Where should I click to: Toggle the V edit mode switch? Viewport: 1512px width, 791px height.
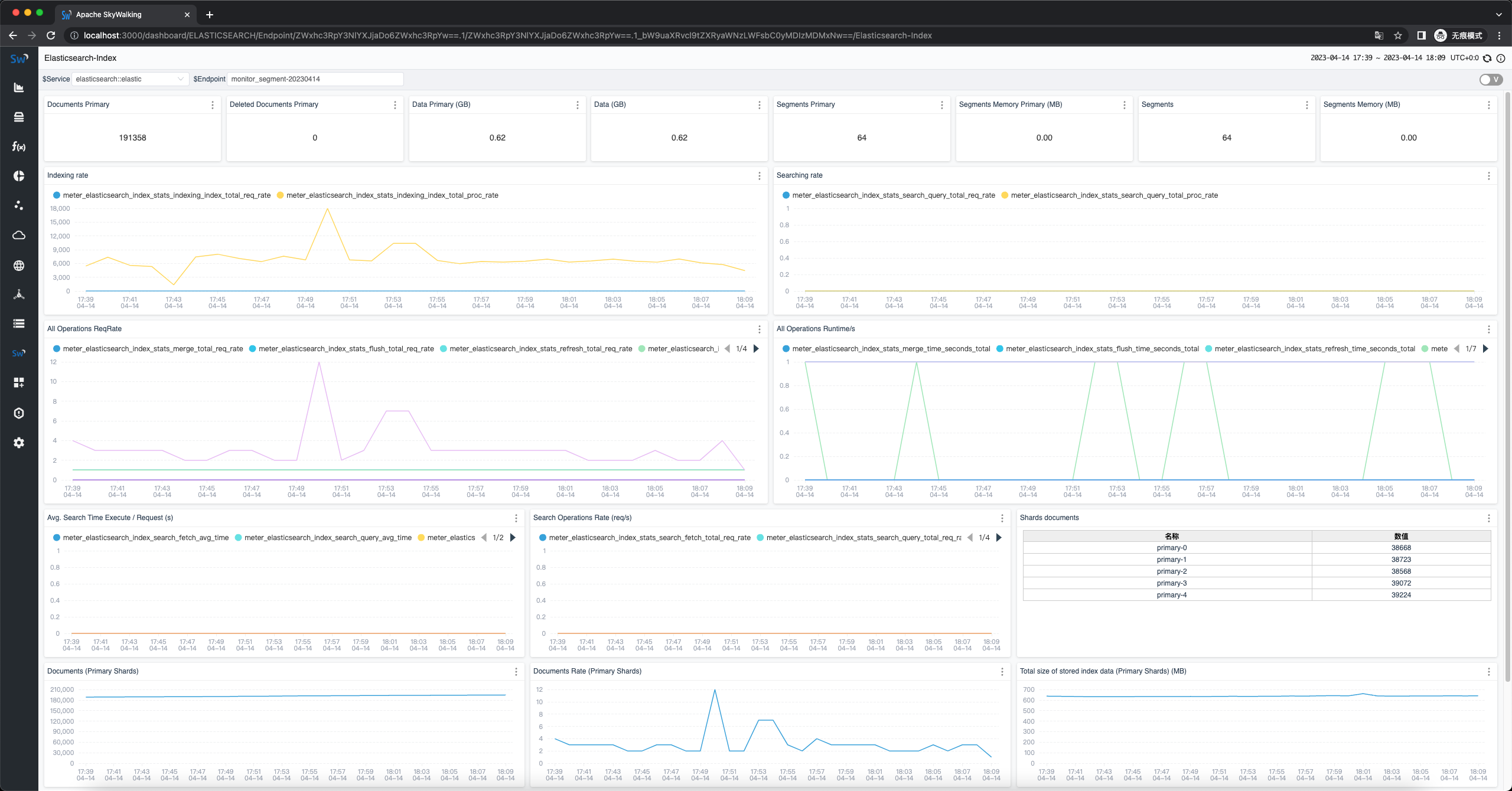(x=1490, y=79)
